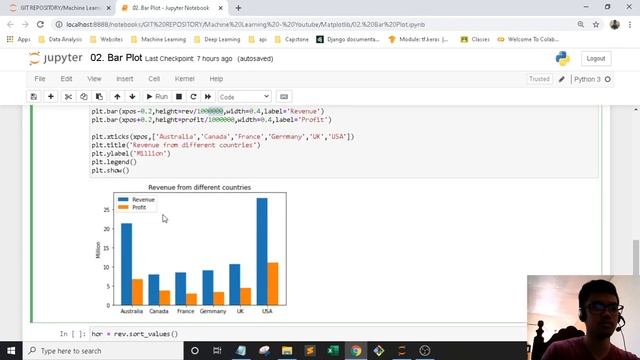Open the Data Analysis bookmark folder
Image resolution: width=640 pixels, height=360 pixels.
60,39
